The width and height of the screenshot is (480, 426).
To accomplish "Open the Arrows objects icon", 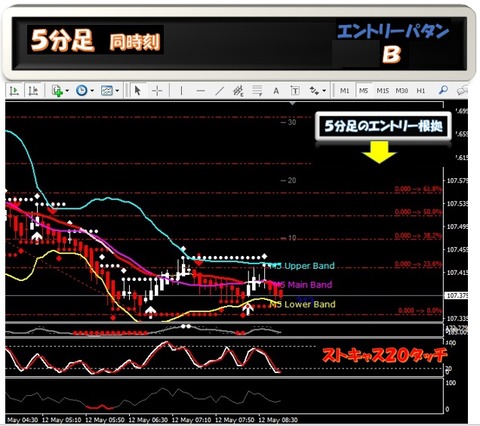I will click(x=314, y=90).
